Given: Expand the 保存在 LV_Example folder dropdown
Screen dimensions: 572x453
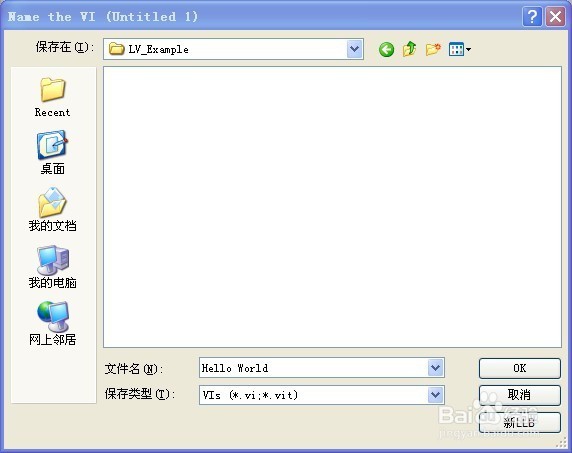Looking at the screenshot, I should pos(354,49).
